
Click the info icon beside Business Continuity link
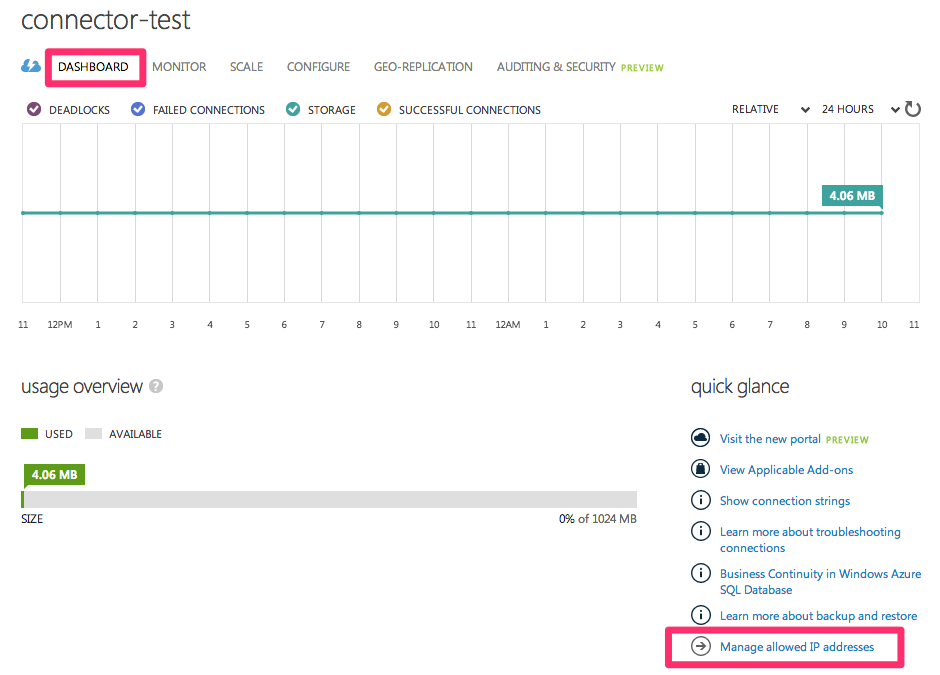(x=701, y=572)
